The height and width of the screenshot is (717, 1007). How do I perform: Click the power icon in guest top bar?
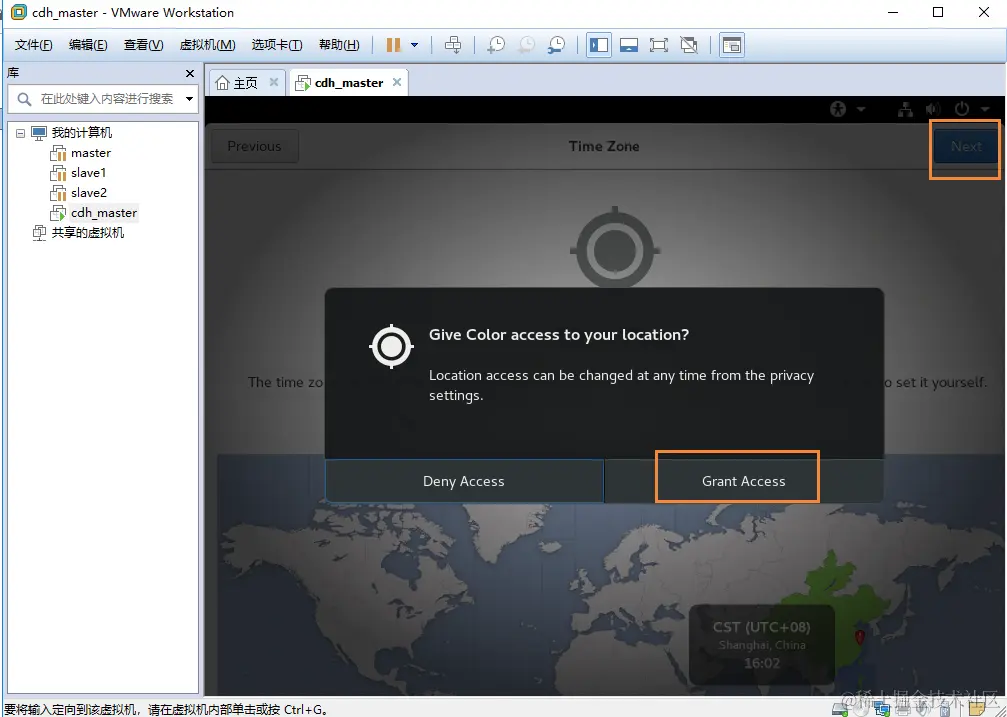pos(961,109)
